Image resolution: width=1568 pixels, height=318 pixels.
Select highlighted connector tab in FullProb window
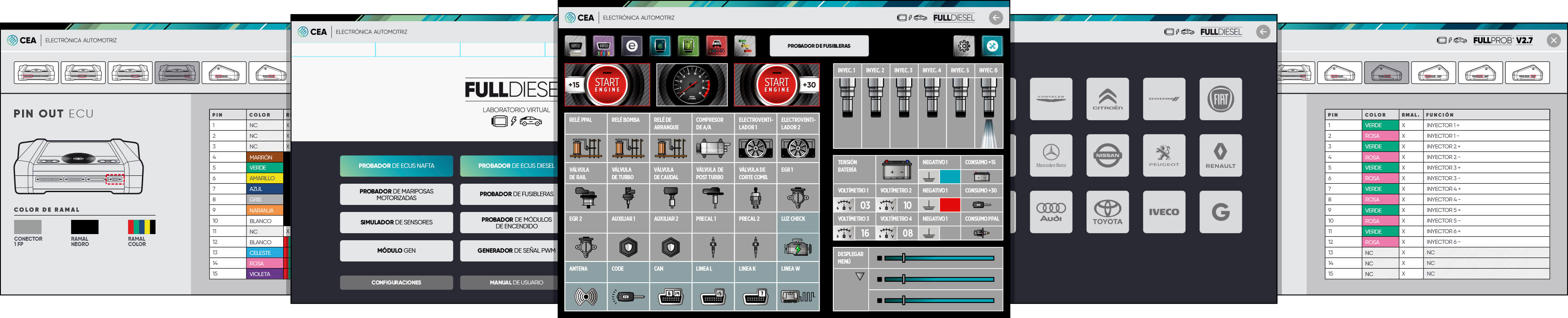click(x=1386, y=73)
